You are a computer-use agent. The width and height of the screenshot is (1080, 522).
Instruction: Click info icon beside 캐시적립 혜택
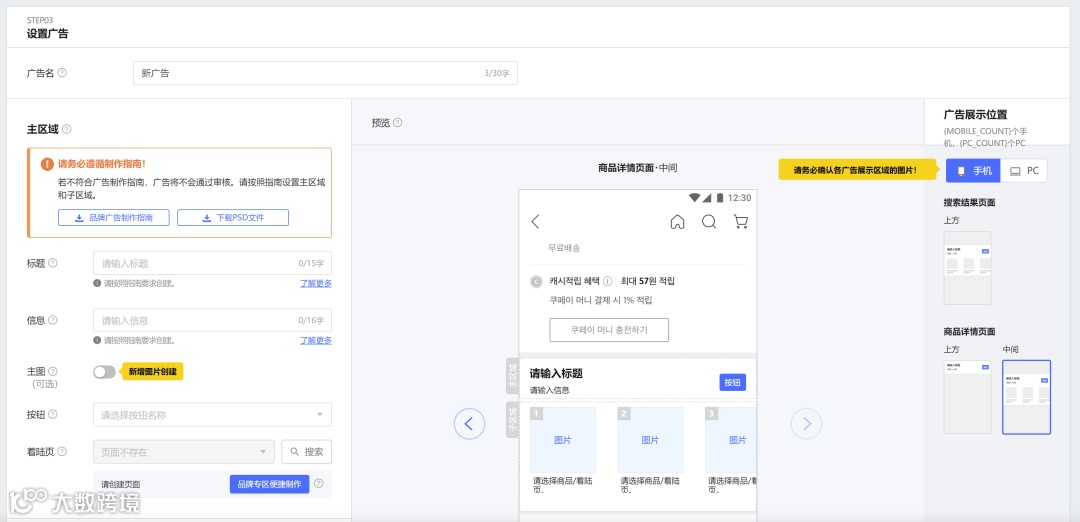pos(608,281)
